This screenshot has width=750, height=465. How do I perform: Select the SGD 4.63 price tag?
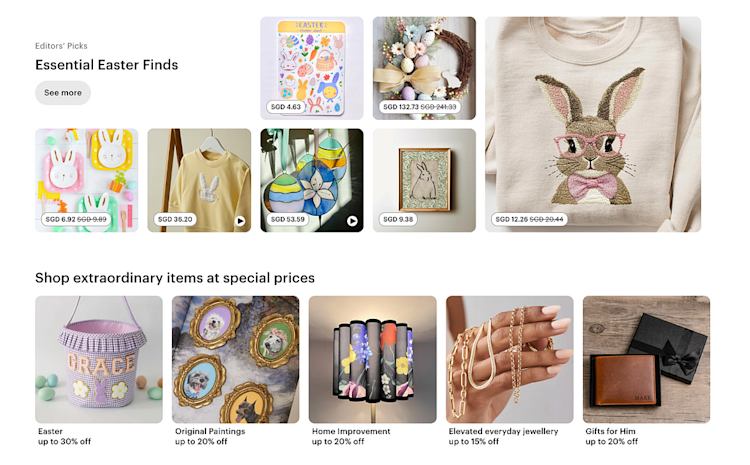pyautogui.click(x=286, y=107)
